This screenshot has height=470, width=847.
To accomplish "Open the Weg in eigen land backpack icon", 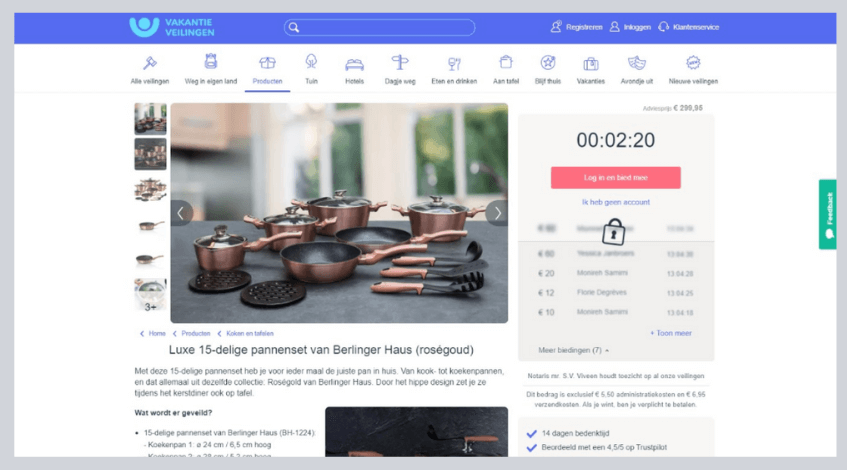I will [211, 62].
